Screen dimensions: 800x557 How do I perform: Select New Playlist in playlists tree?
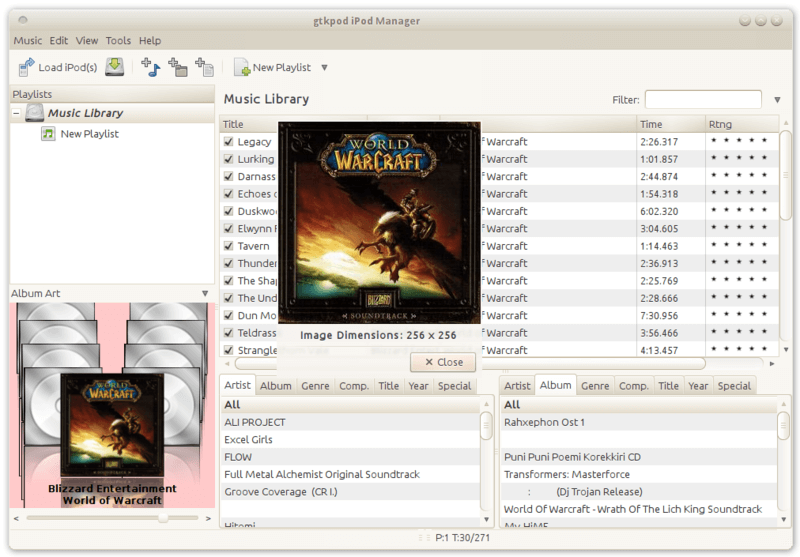point(89,134)
